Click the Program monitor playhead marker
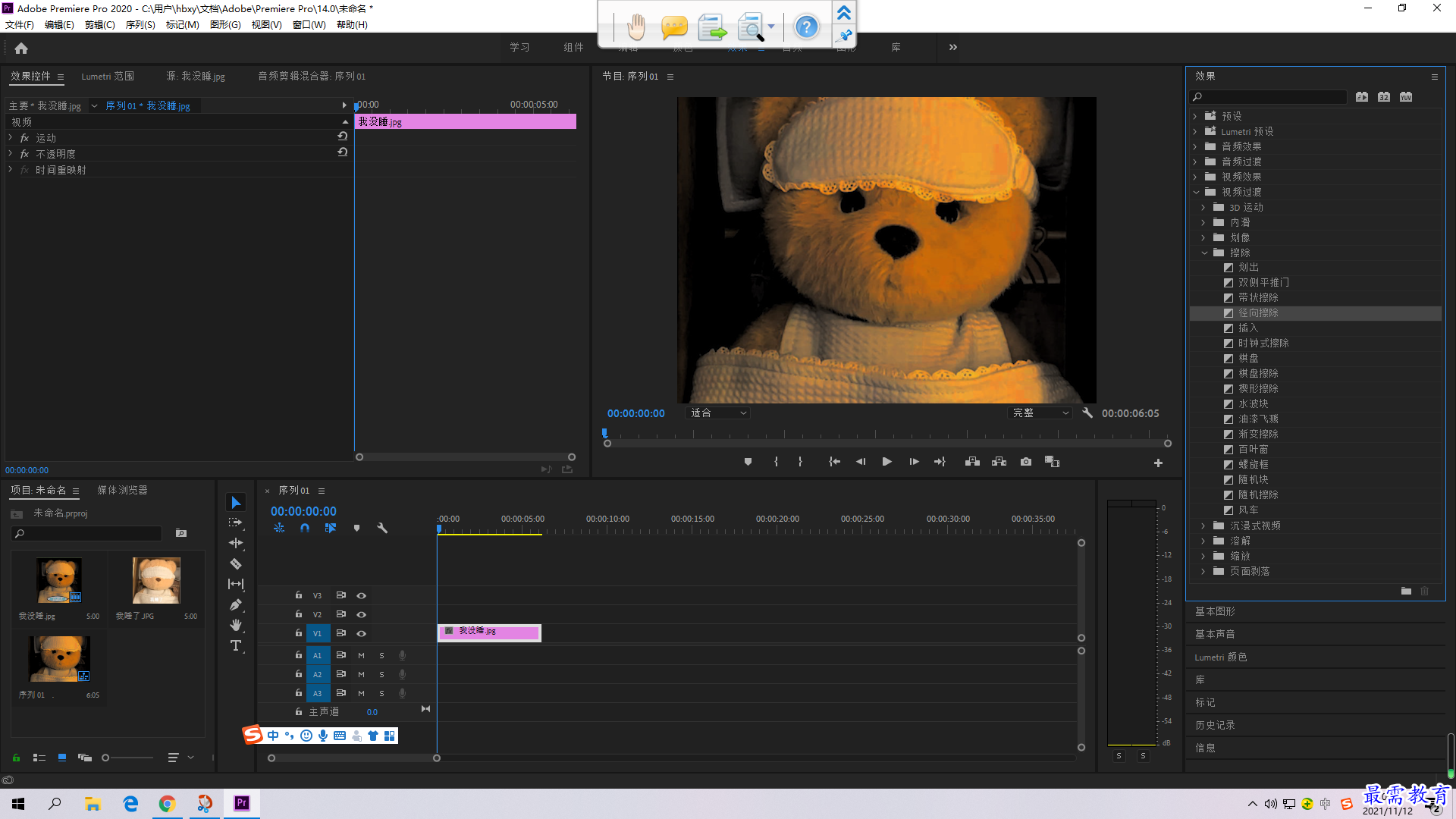1456x819 pixels. click(604, 433)
